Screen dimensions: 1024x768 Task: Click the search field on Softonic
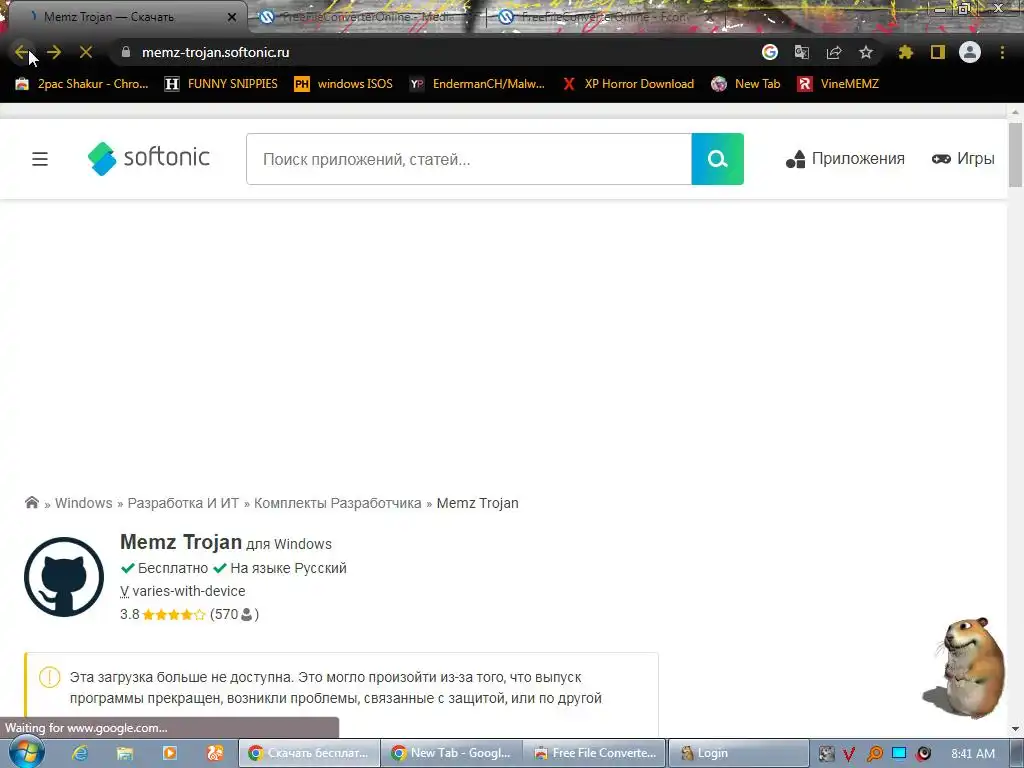point(469,159)
